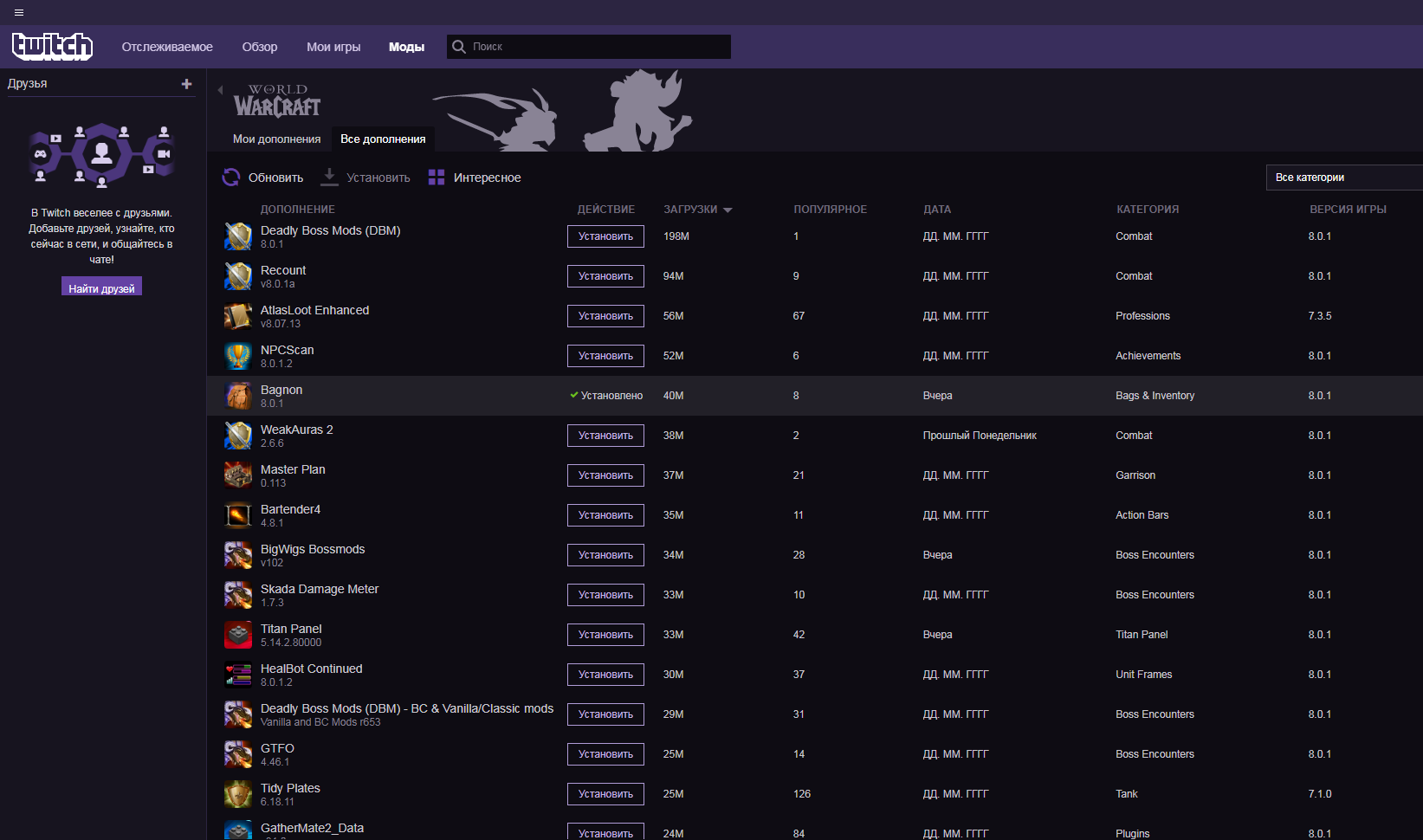Install Titan Panel
1423x840 pixels.
click(x=605, y=635)
